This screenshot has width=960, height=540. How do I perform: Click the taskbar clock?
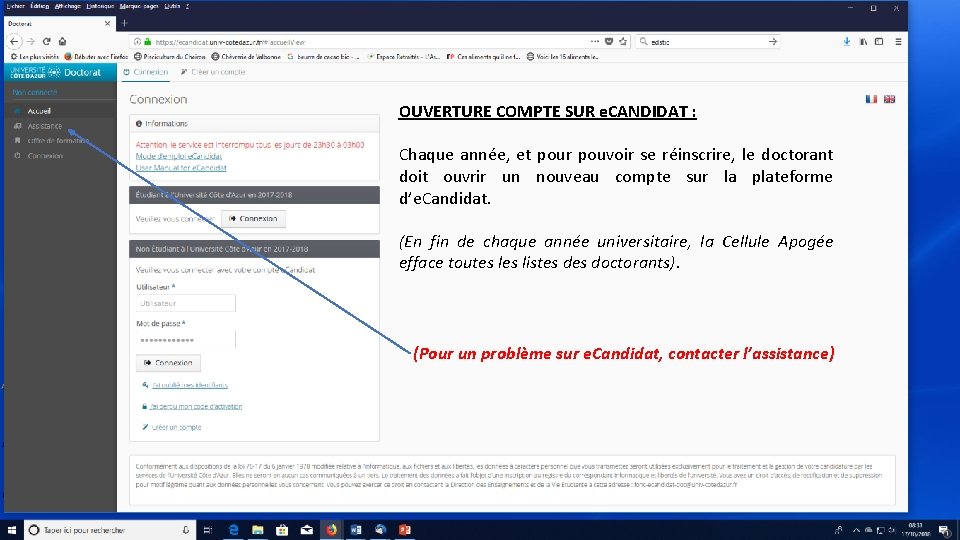point(917,530)
